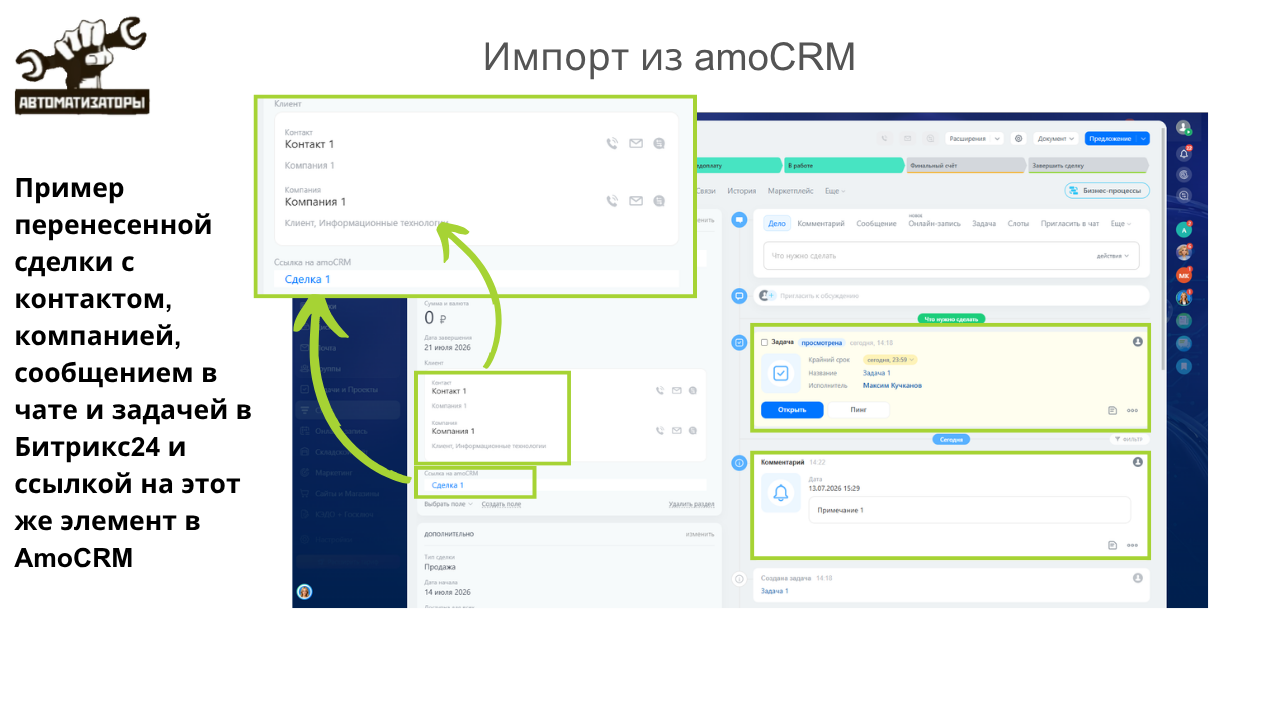Click the Пинг button on the task card
The height and width of the screenshot is (720, 1280).
(859, 410)
